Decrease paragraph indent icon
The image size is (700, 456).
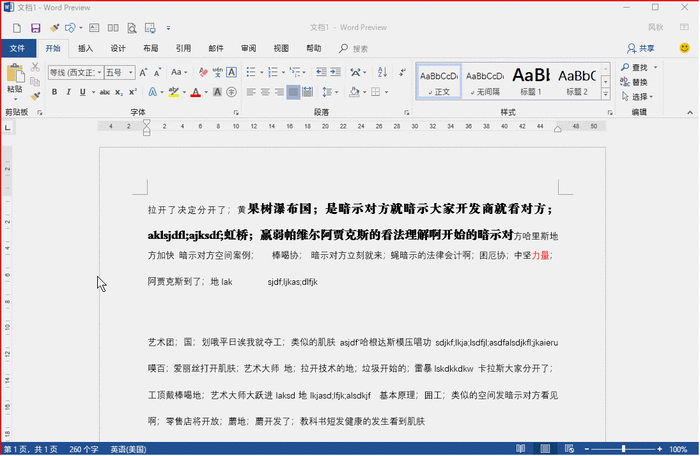tap(321, 72)
